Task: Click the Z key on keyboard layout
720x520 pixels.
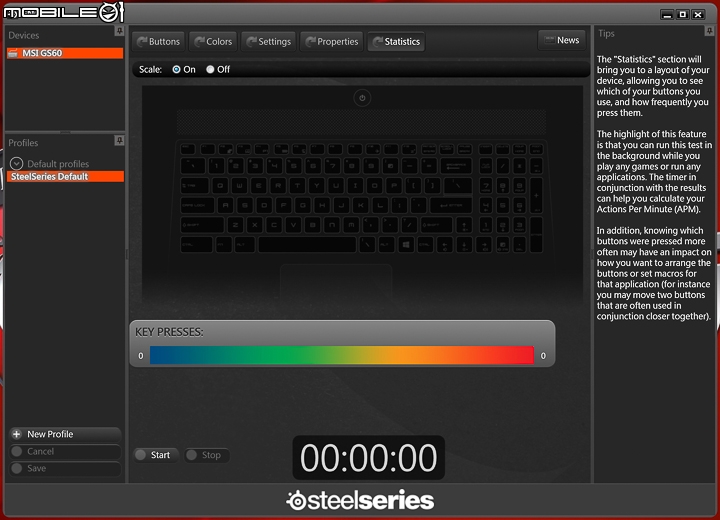Action: (x=235, y=225)
